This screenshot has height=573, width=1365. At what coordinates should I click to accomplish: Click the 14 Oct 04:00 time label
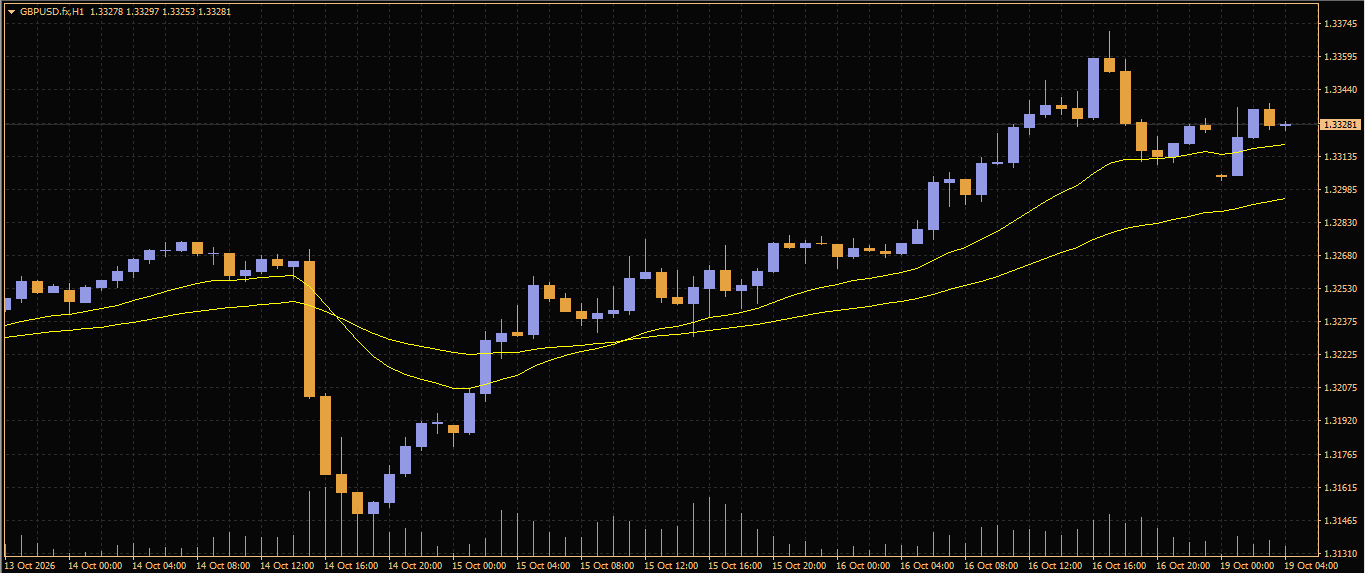click(x=159, y=566)
